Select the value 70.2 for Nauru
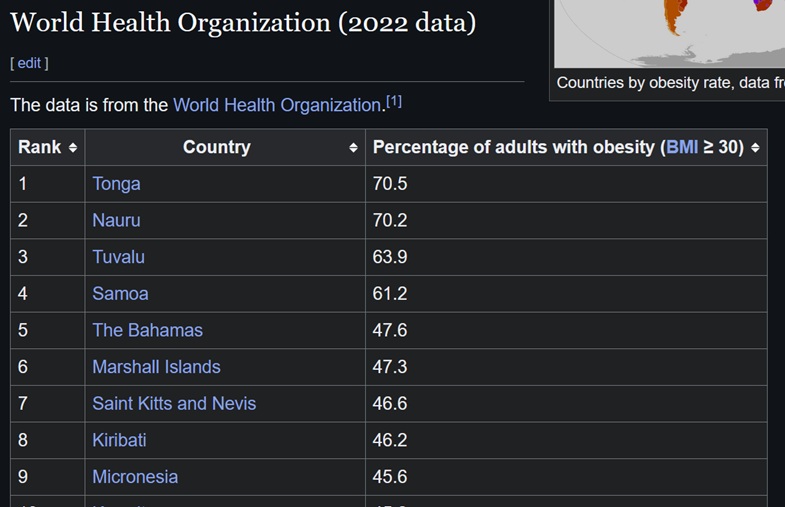Viewport: 785px width, 507px height. tap(390, 220)
